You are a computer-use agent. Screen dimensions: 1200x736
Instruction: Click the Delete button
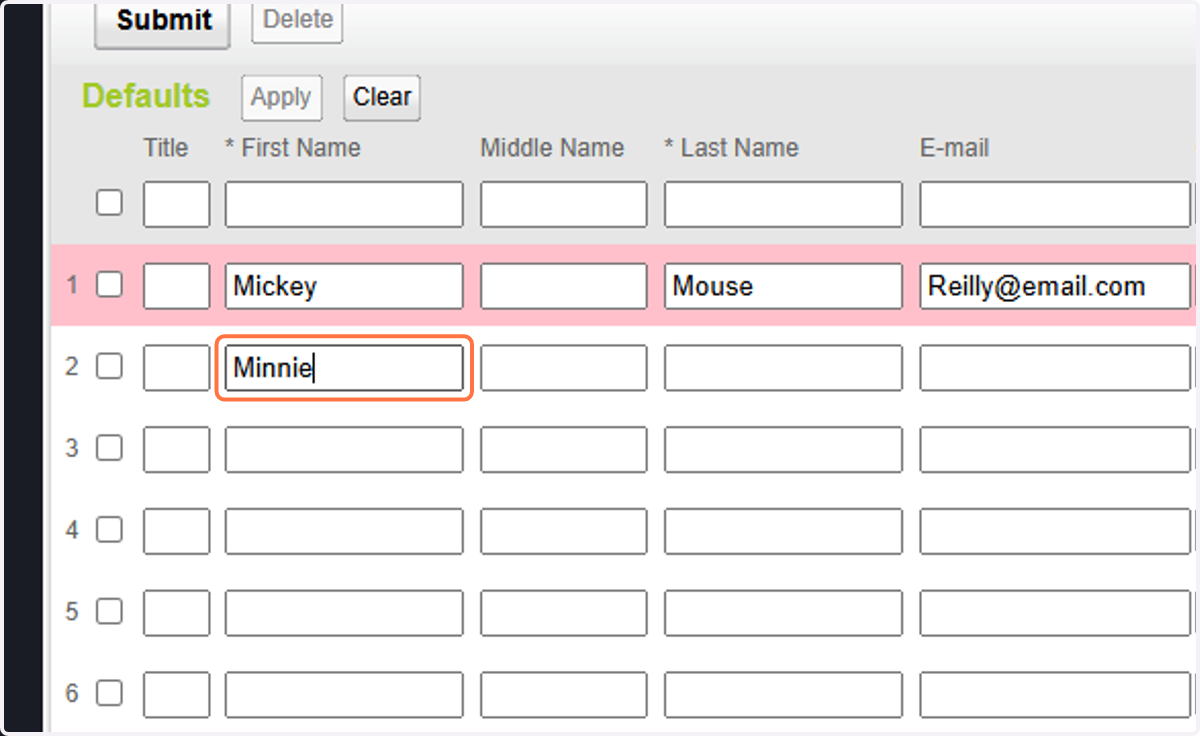[x=297, y=20]
